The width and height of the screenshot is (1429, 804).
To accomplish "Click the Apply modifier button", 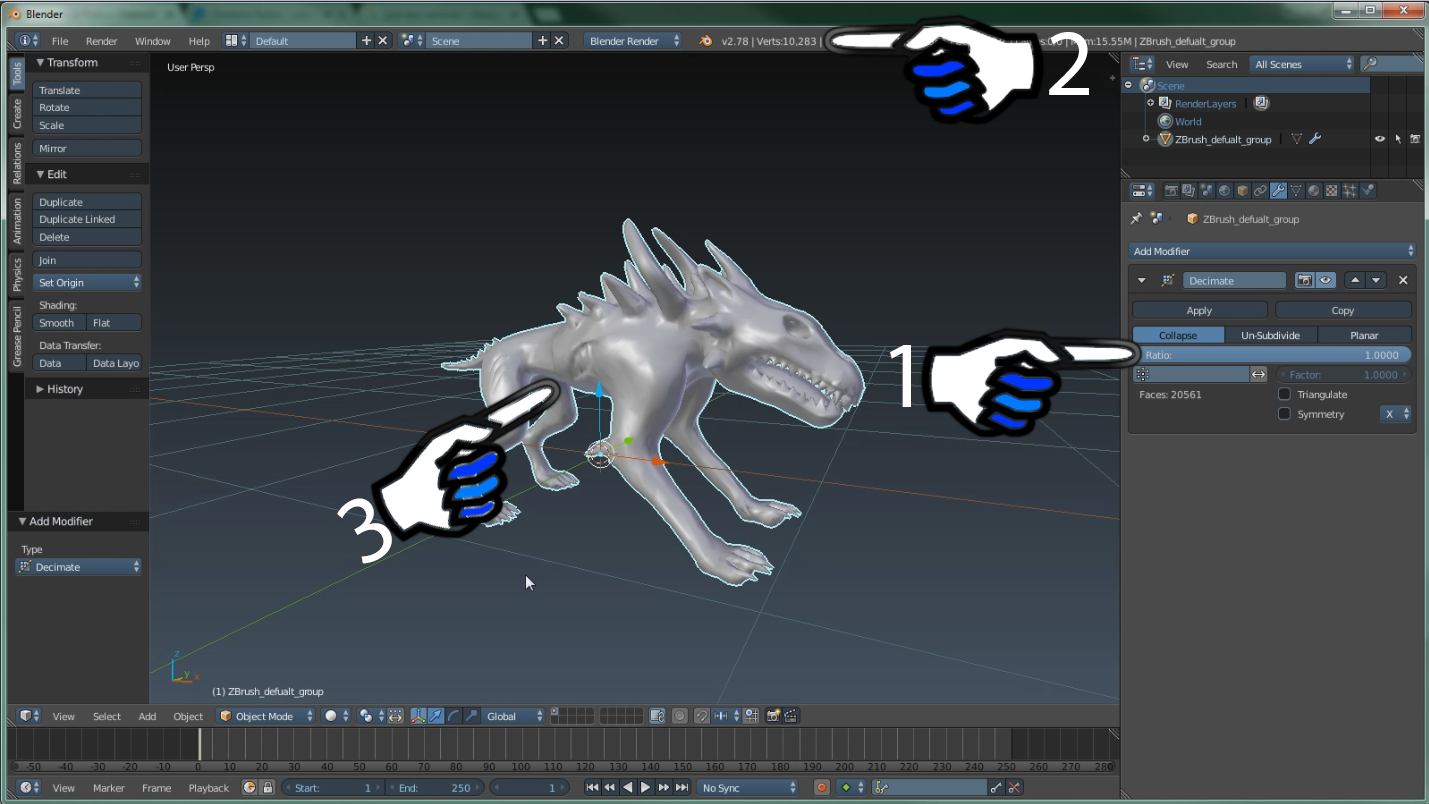I will (1199, 310).
